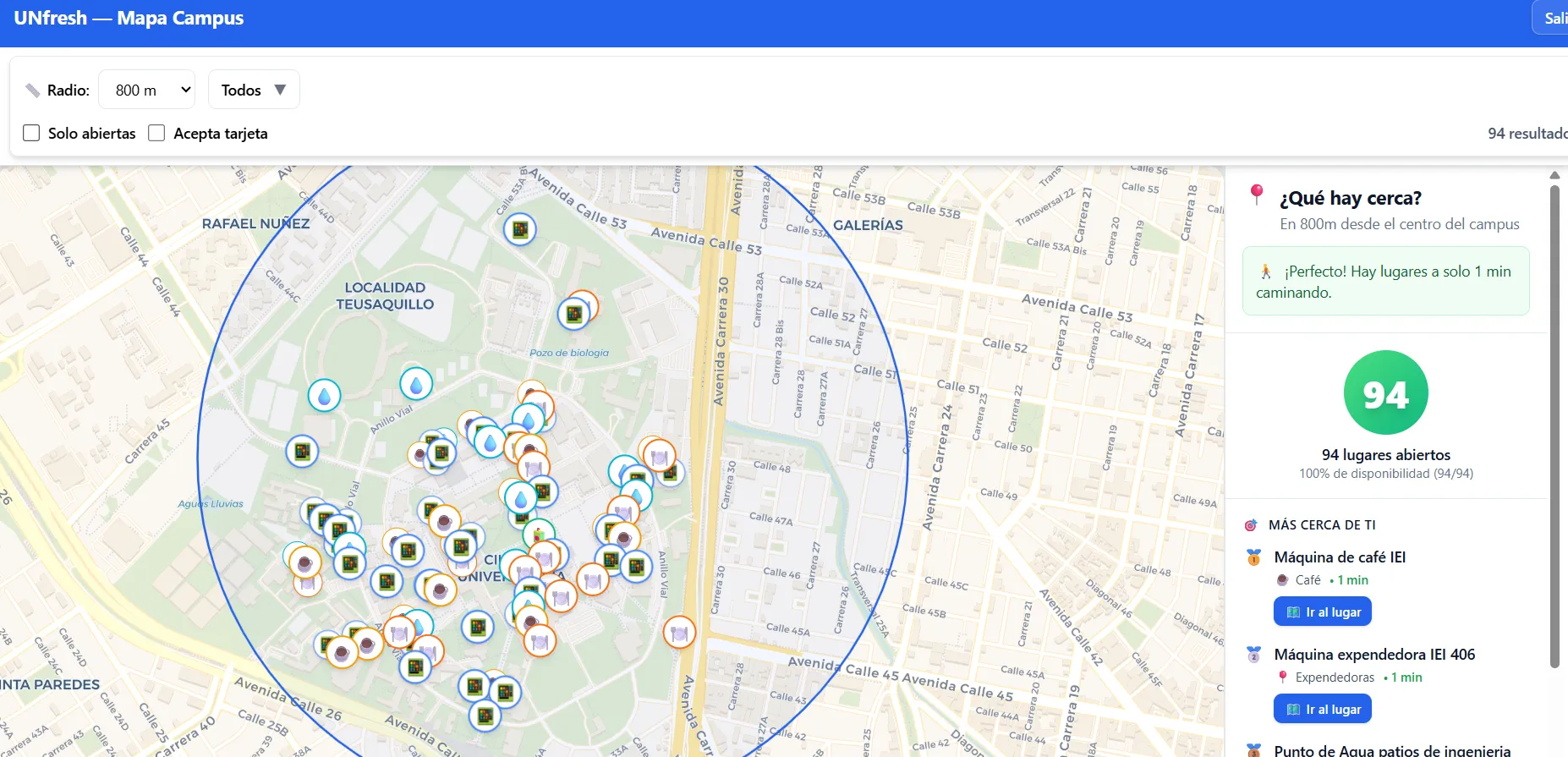Click vending marker above Pozo de biología label
1568x757 pixels.
pyautogui.click(x=573, y=315)
